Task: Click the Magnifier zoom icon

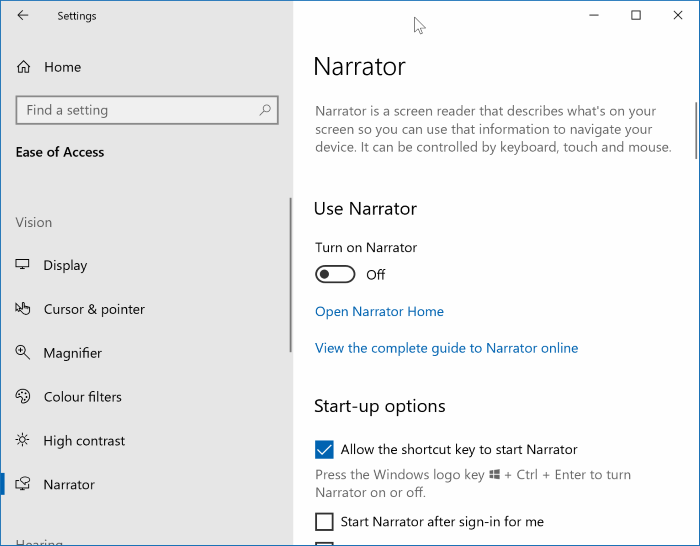Action: tap(22, 353)
